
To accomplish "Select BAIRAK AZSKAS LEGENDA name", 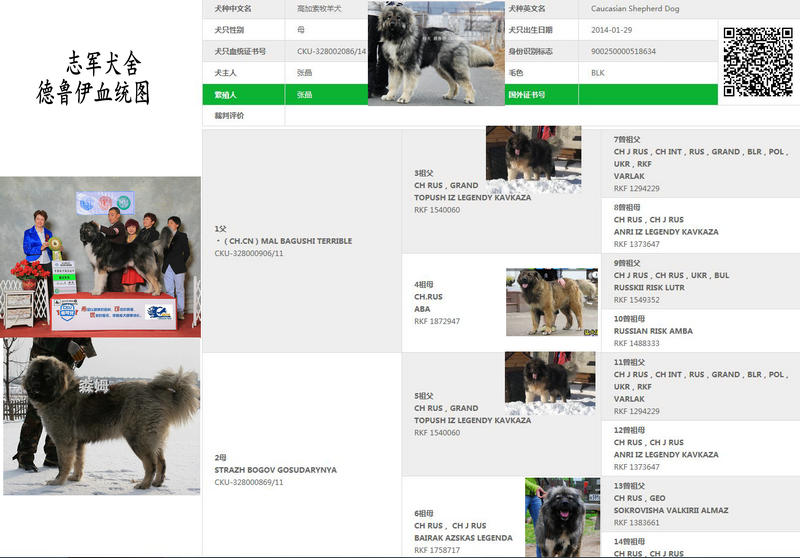I will (x=463, y=538).
